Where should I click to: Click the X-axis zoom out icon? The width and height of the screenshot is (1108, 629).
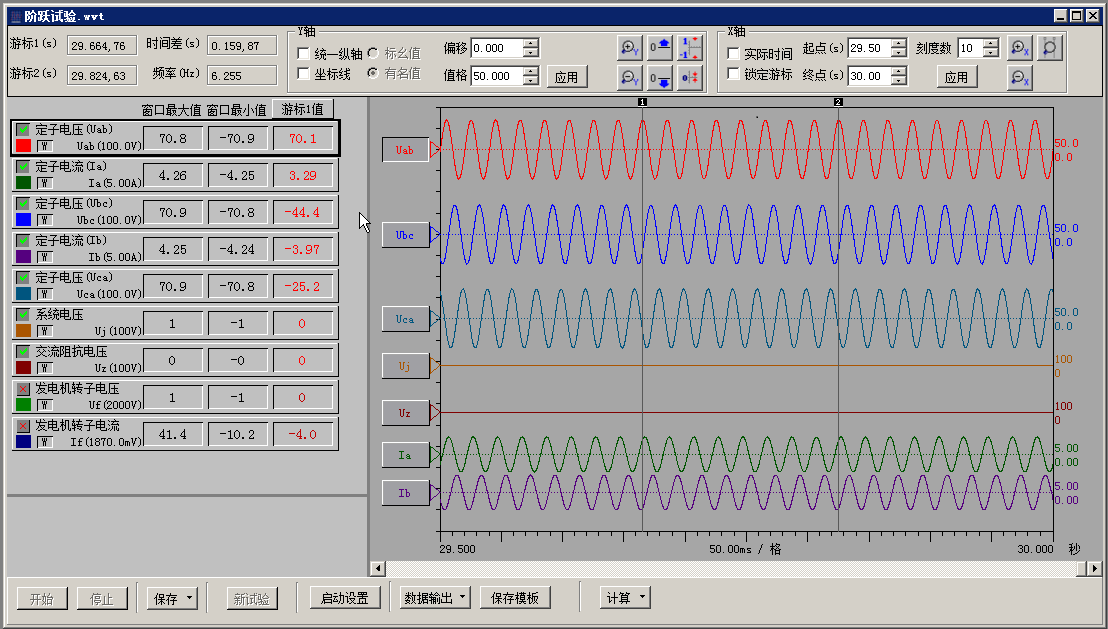pyautogui.click(x=1020, y=77)
